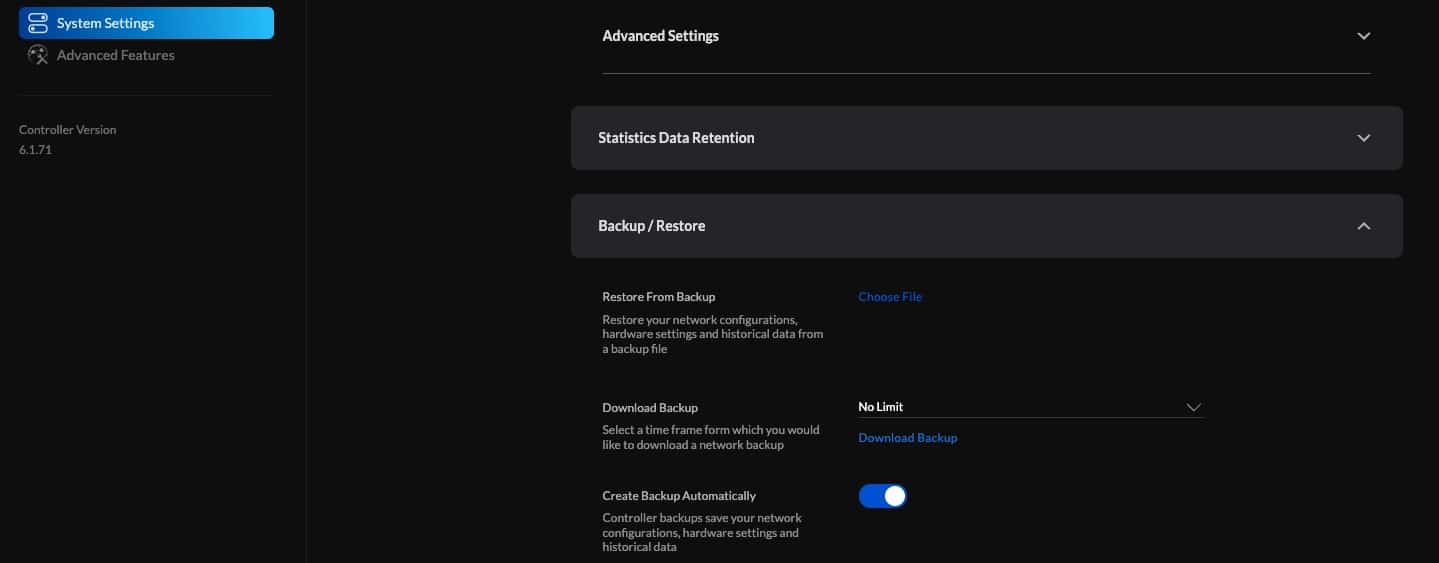Click the version number 6.1.71
Image resolution: width=1439 pixels, height=563 pixels.
35,150
